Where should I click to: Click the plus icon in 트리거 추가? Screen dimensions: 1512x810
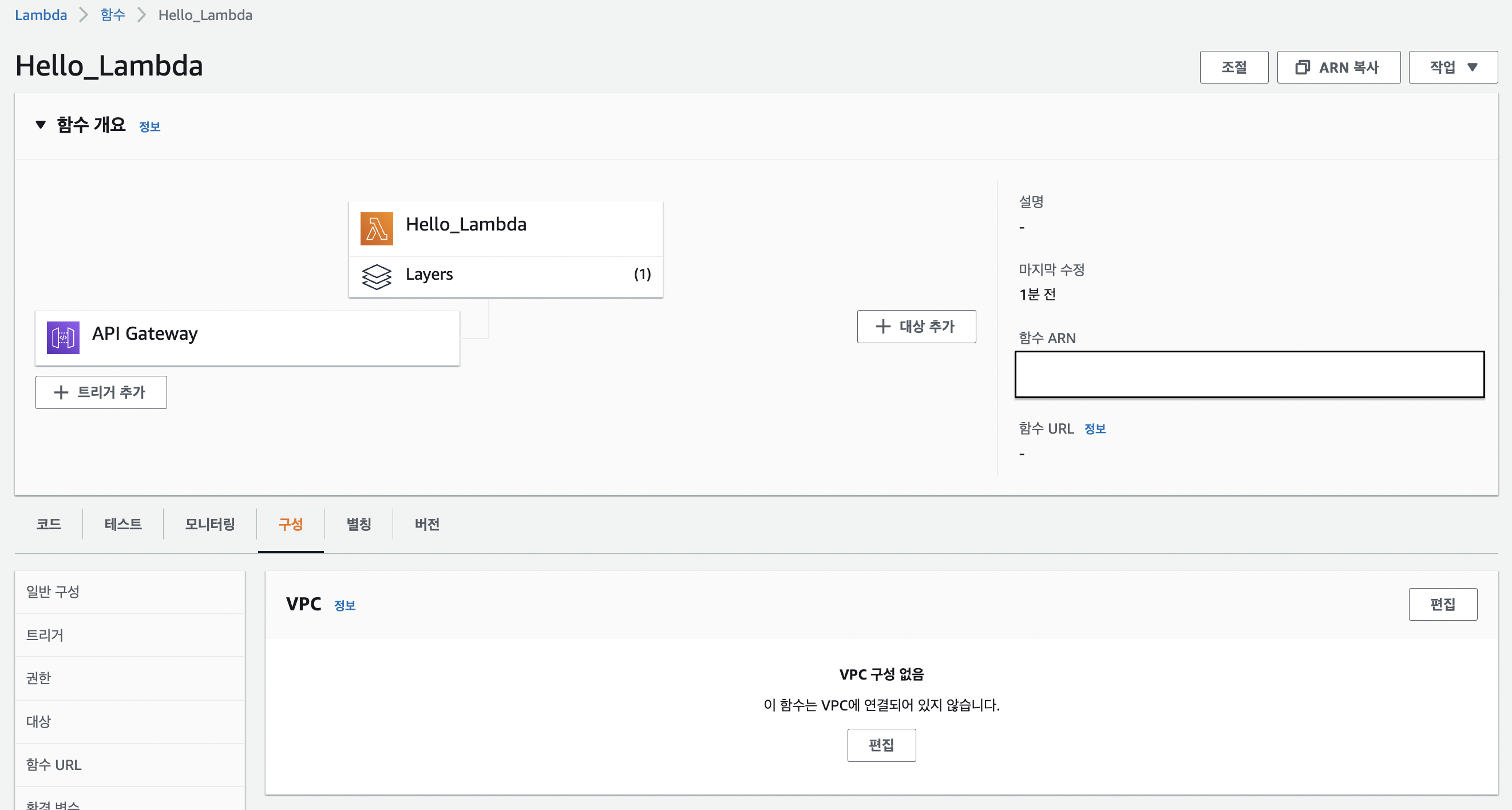(61, 392)
